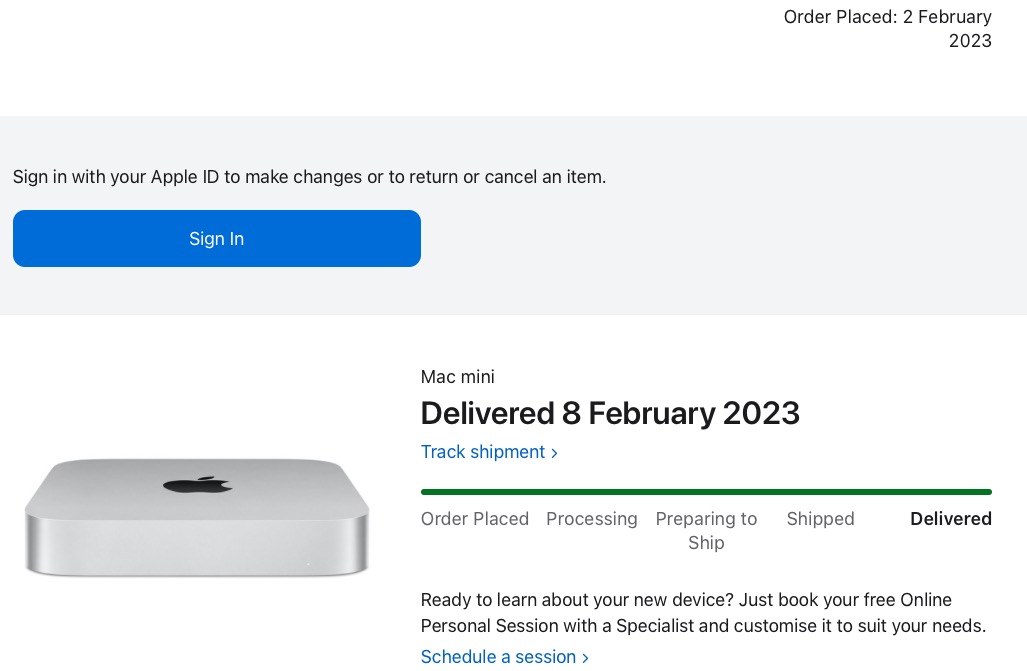Click the Mac mini product name label
This screenshot has height=671, width=1027.
[457, 377]
